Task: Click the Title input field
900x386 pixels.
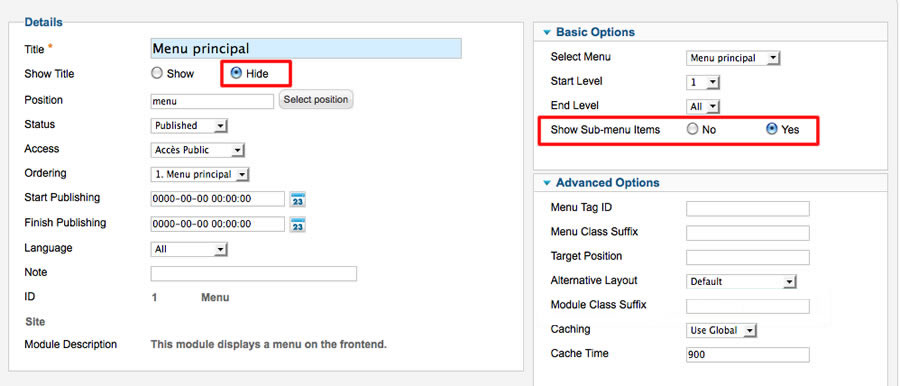Action: (306, 49)
